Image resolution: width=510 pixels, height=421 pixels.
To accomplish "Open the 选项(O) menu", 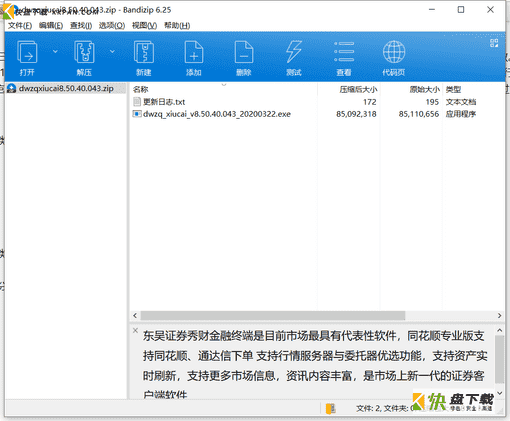I will point(112,25).
